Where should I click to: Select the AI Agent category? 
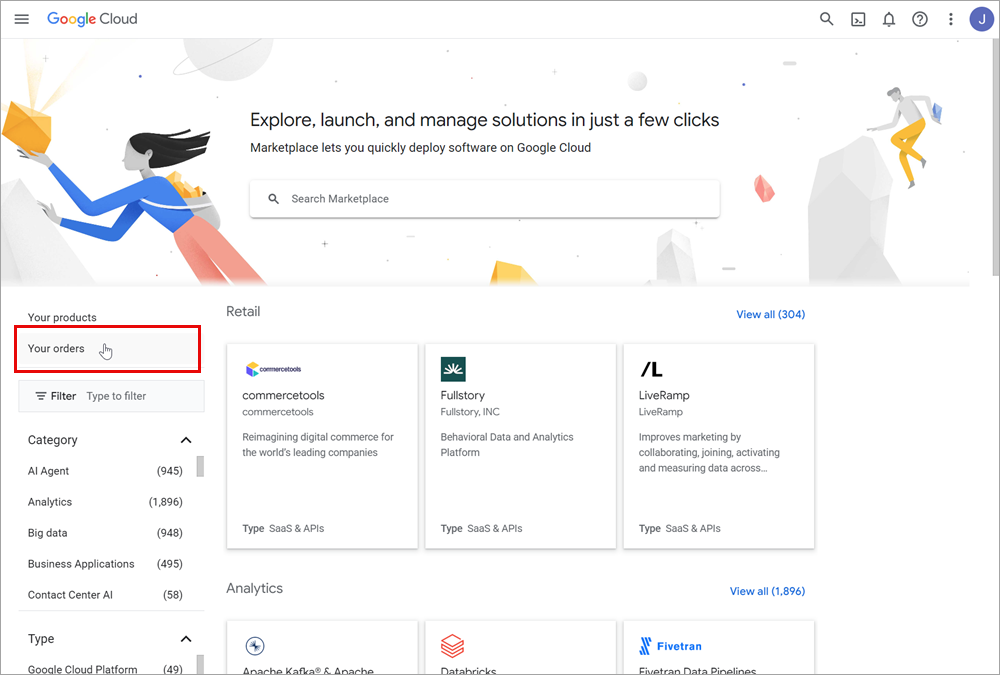click(x=49, y=471)
